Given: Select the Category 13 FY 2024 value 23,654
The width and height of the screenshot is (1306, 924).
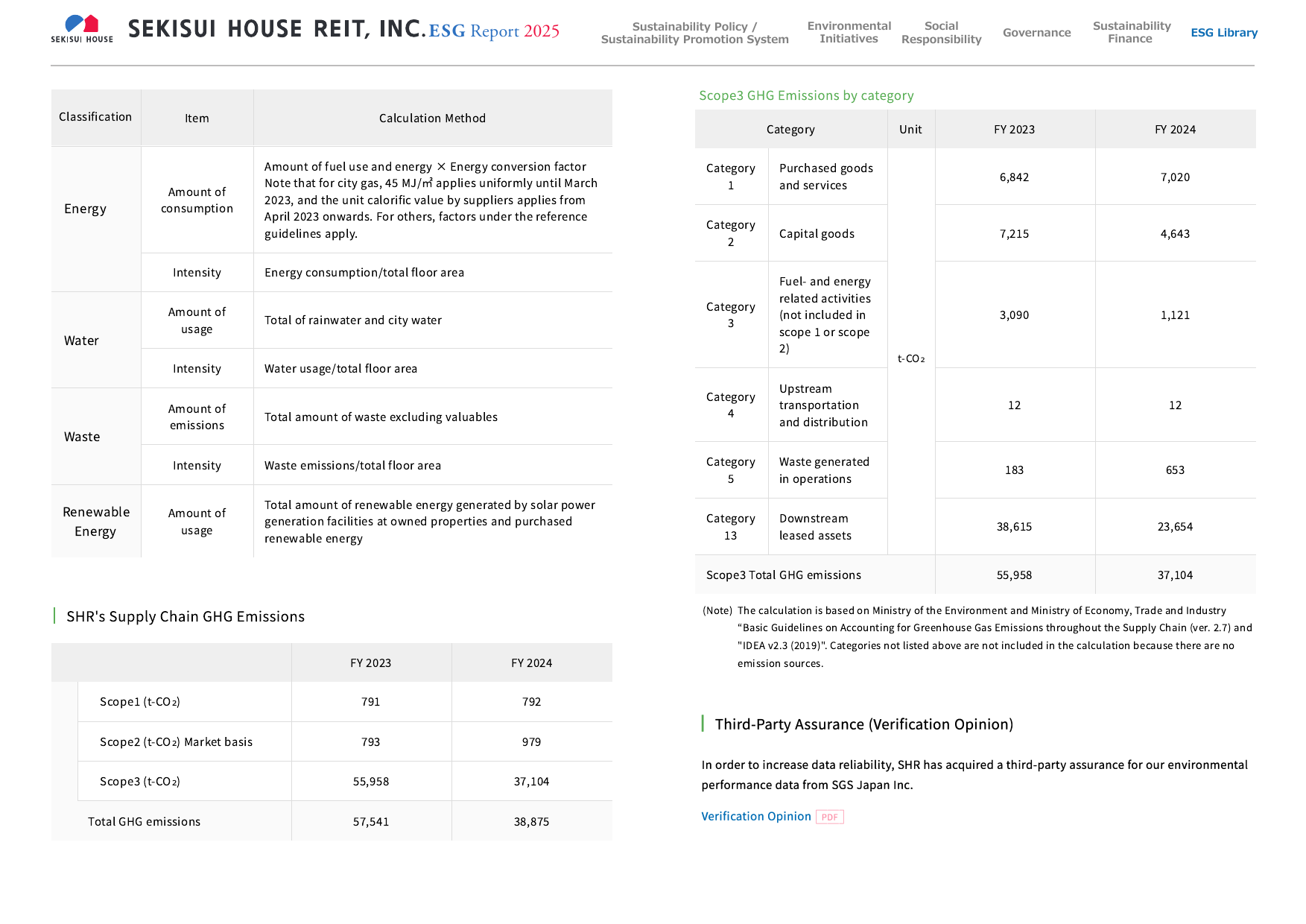Looking at the screenshot, I should pyautogui.click(x=1175, y=527).
